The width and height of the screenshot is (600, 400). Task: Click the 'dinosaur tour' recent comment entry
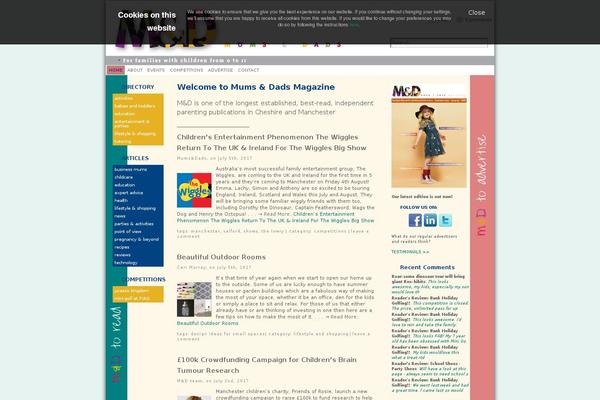pos(429,284)
